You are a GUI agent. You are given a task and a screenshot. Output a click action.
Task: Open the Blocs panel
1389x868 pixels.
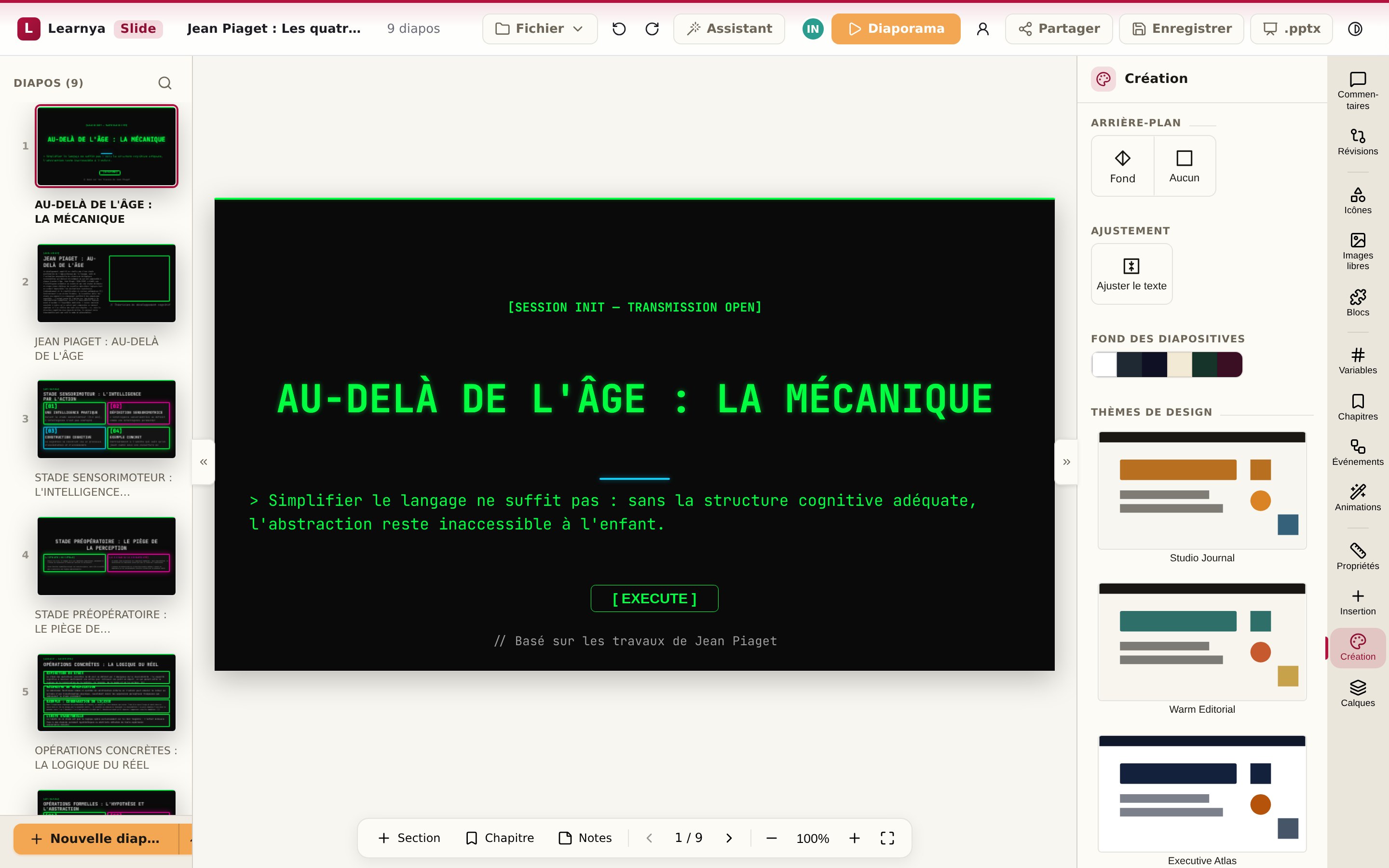1358,302
